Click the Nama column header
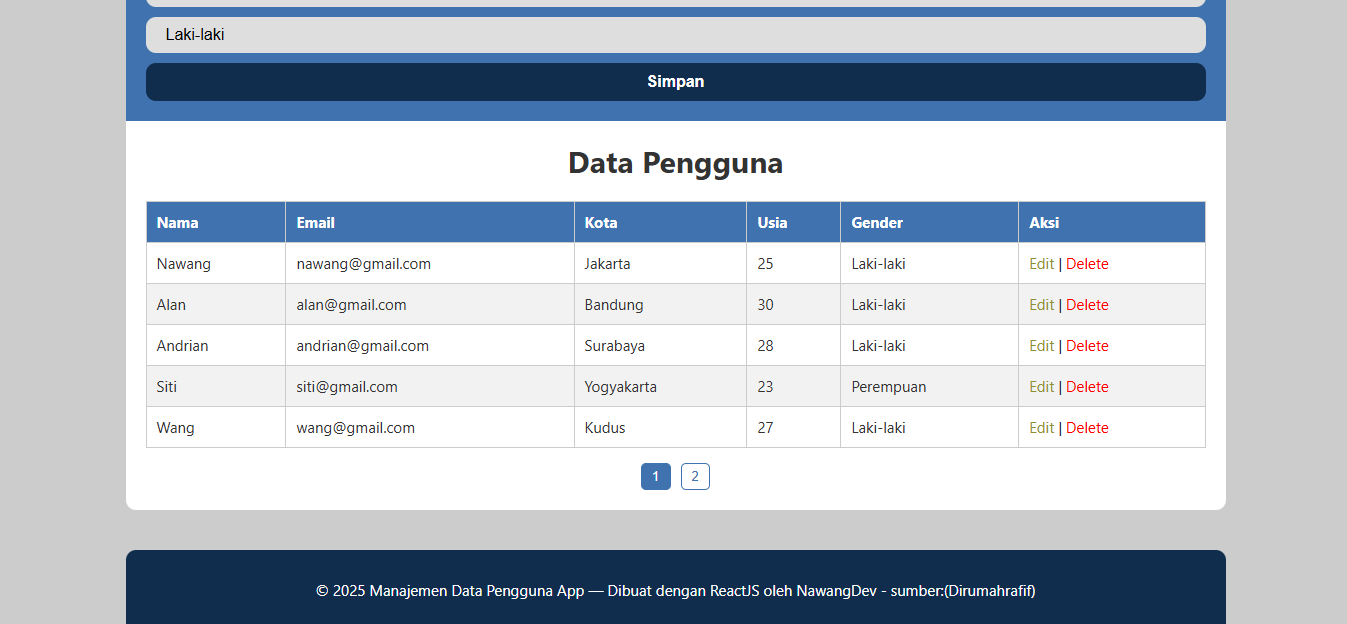 [x=178, y=223]
